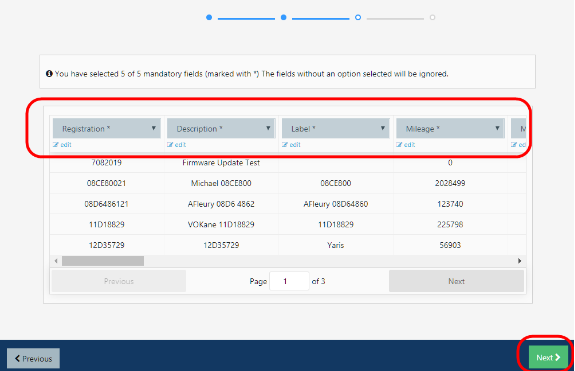Select cell Michael 08CE800
This screenshot has width=575, height=371.
pos(221,183)
